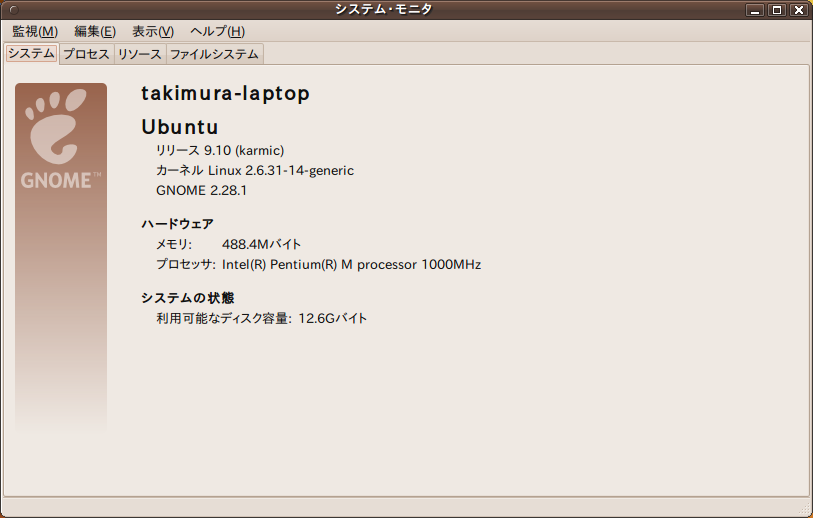Viewport: 813px width, 518px height.
Task: Click the Ubuntu heading text
Action: pyautogui.click(x=180, y=127)
